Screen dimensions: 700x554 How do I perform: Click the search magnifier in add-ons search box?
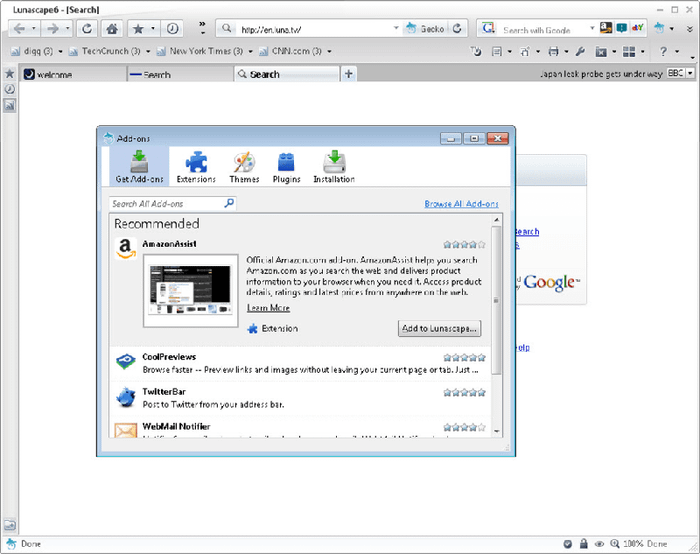coord(229,204)
